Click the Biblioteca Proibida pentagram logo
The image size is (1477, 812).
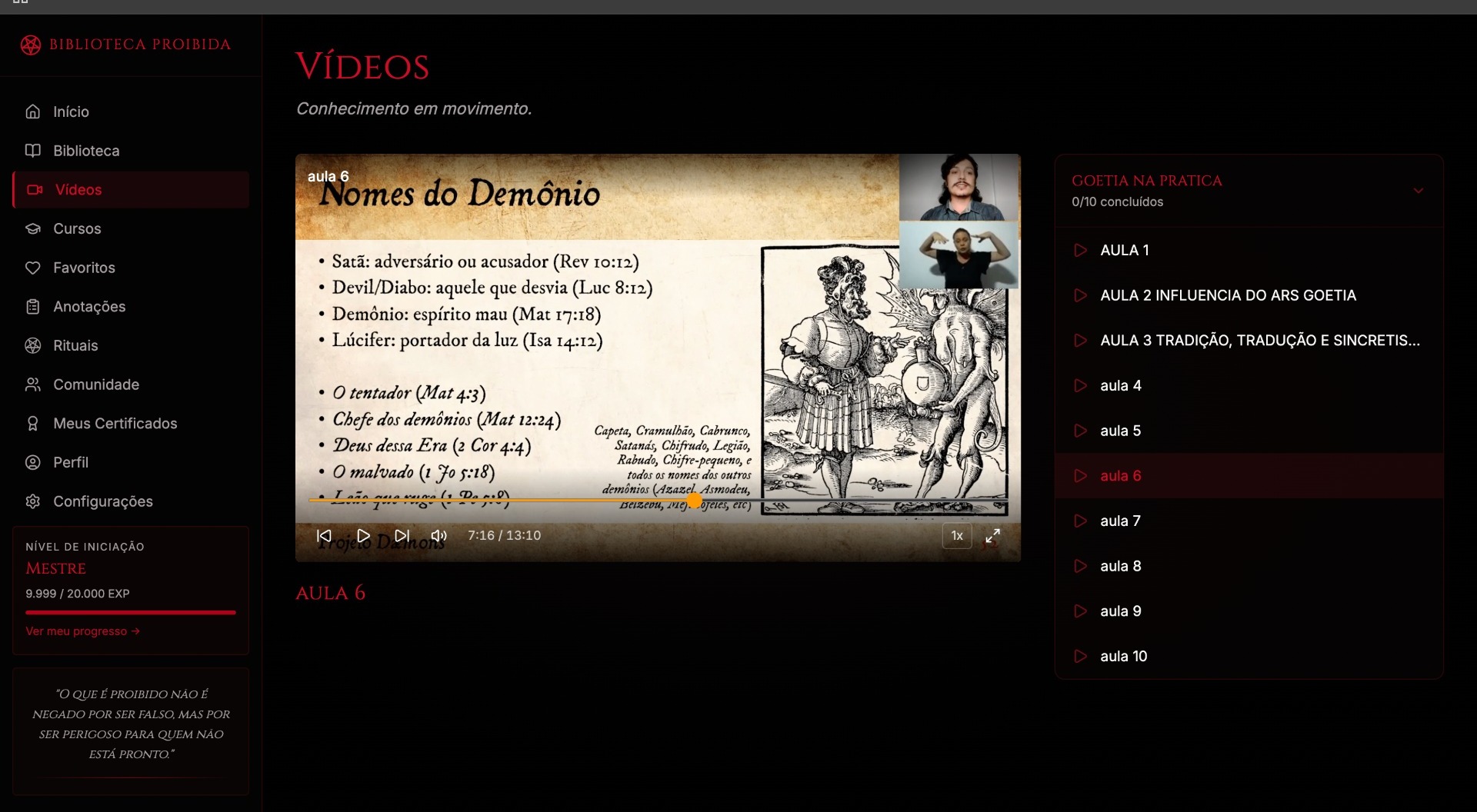pyautogui.click(x=31, y=45)
